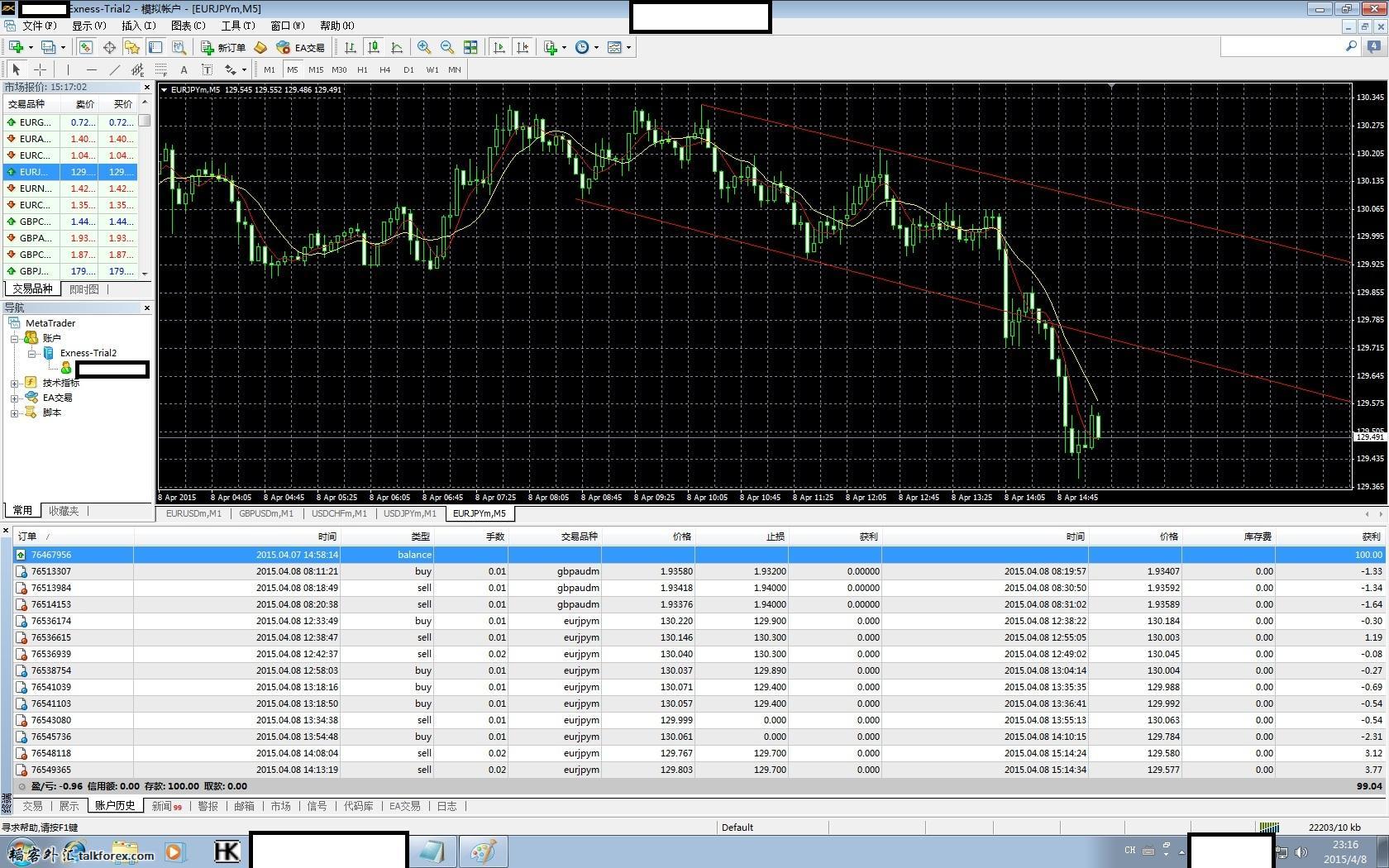Toggle chart shift icon

pos(523,47)
